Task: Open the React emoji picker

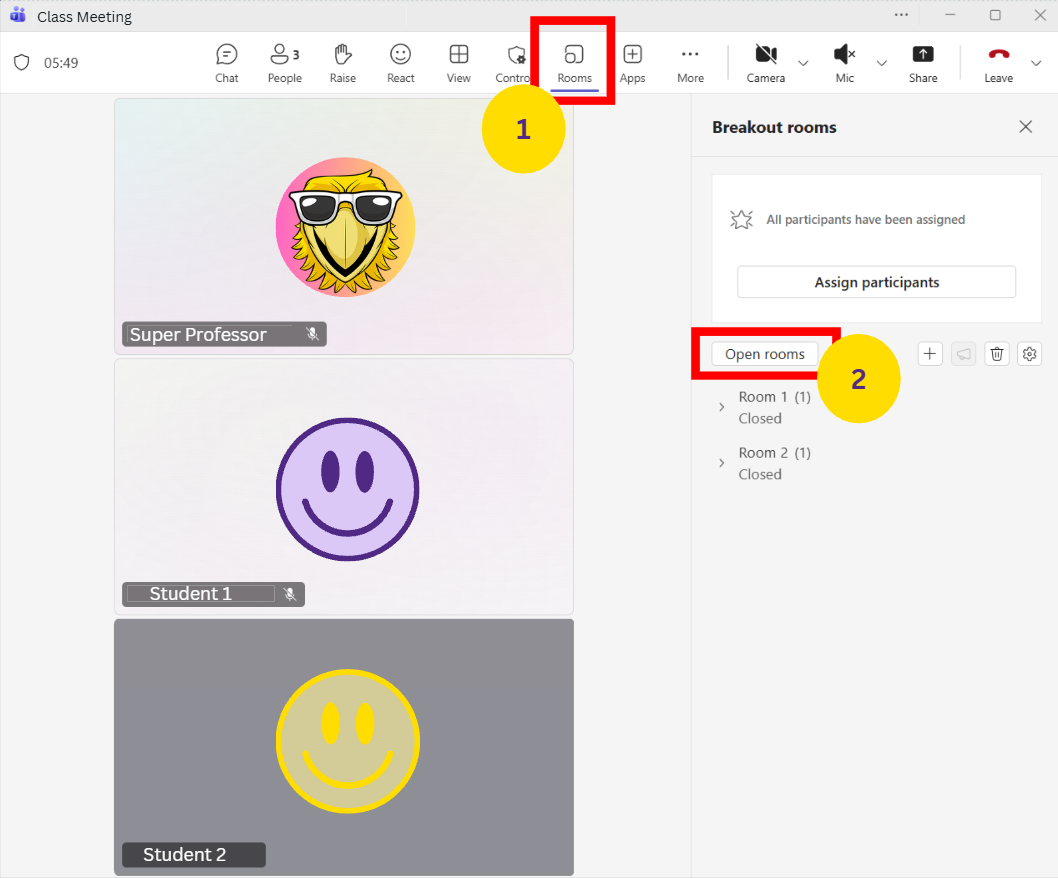Action: click(x=400, y=62)
